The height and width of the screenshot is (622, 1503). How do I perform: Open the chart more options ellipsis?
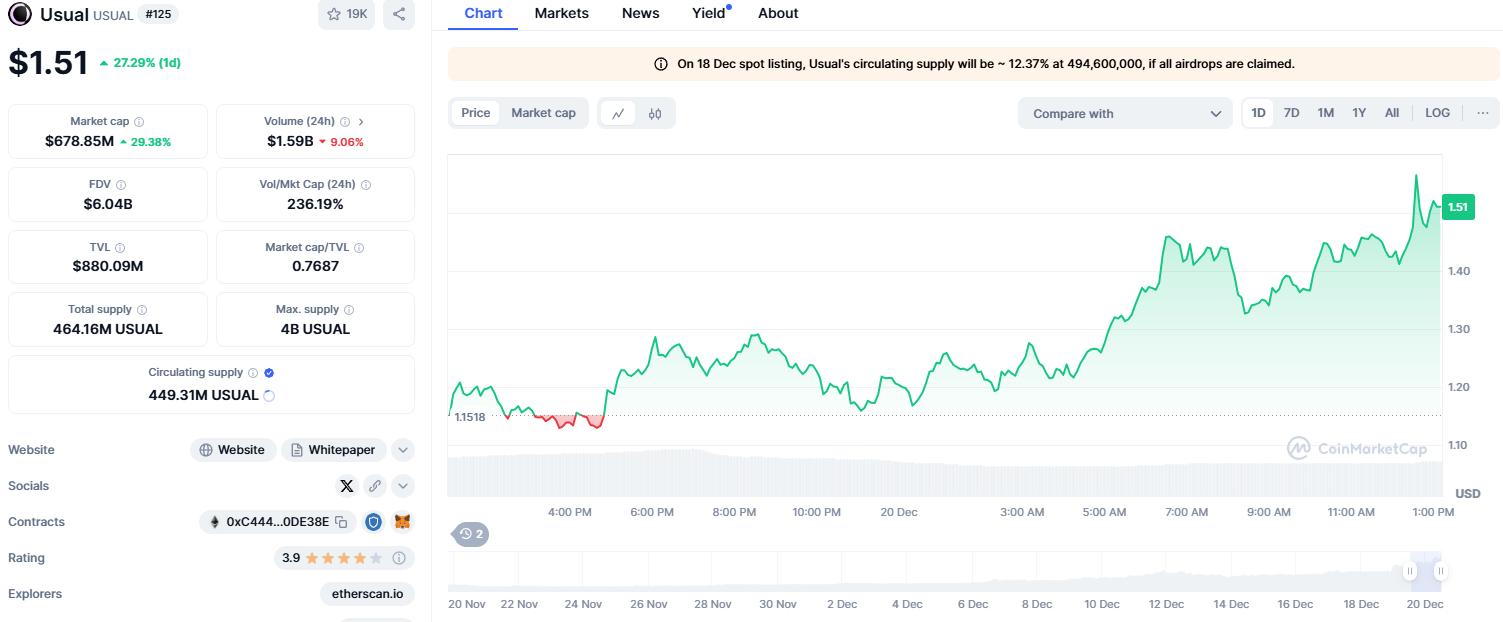[1482, 113]
